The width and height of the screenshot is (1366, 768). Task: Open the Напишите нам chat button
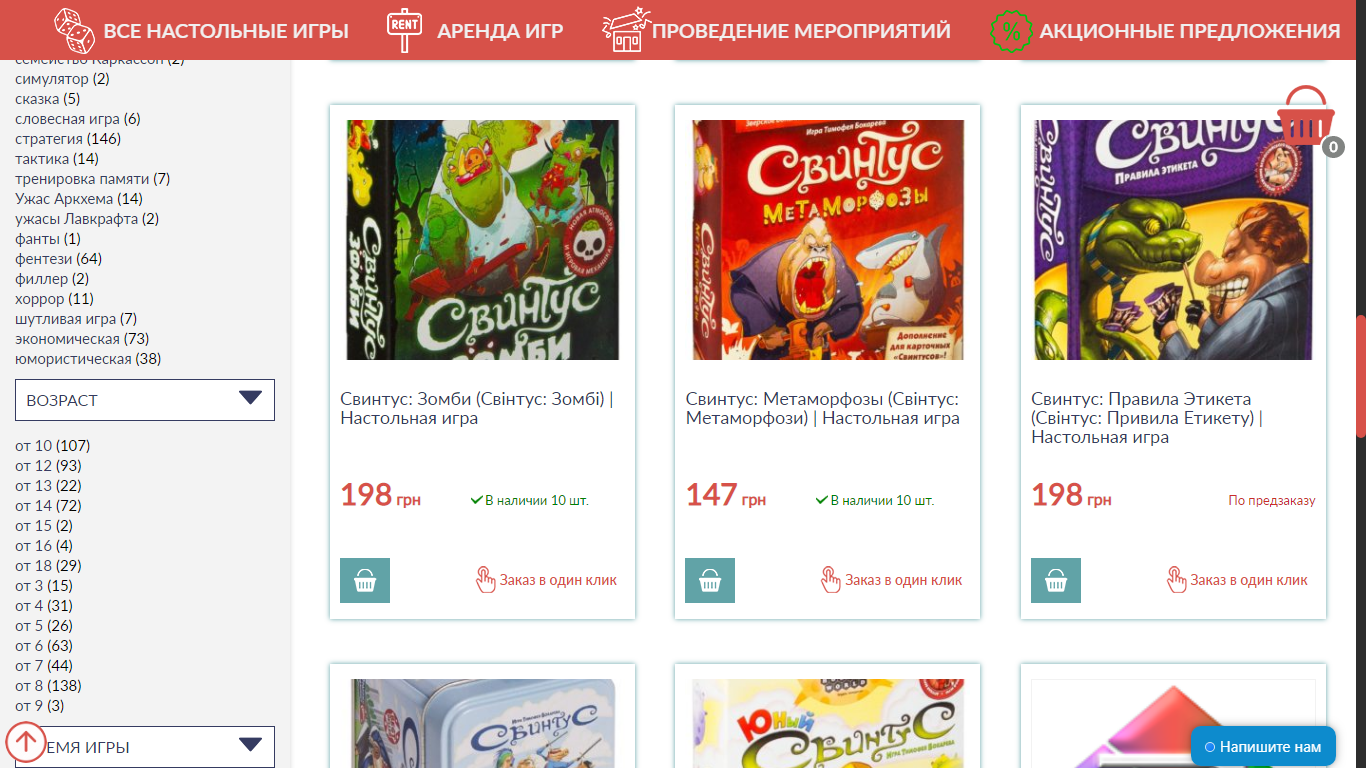tap(1263, 746)
